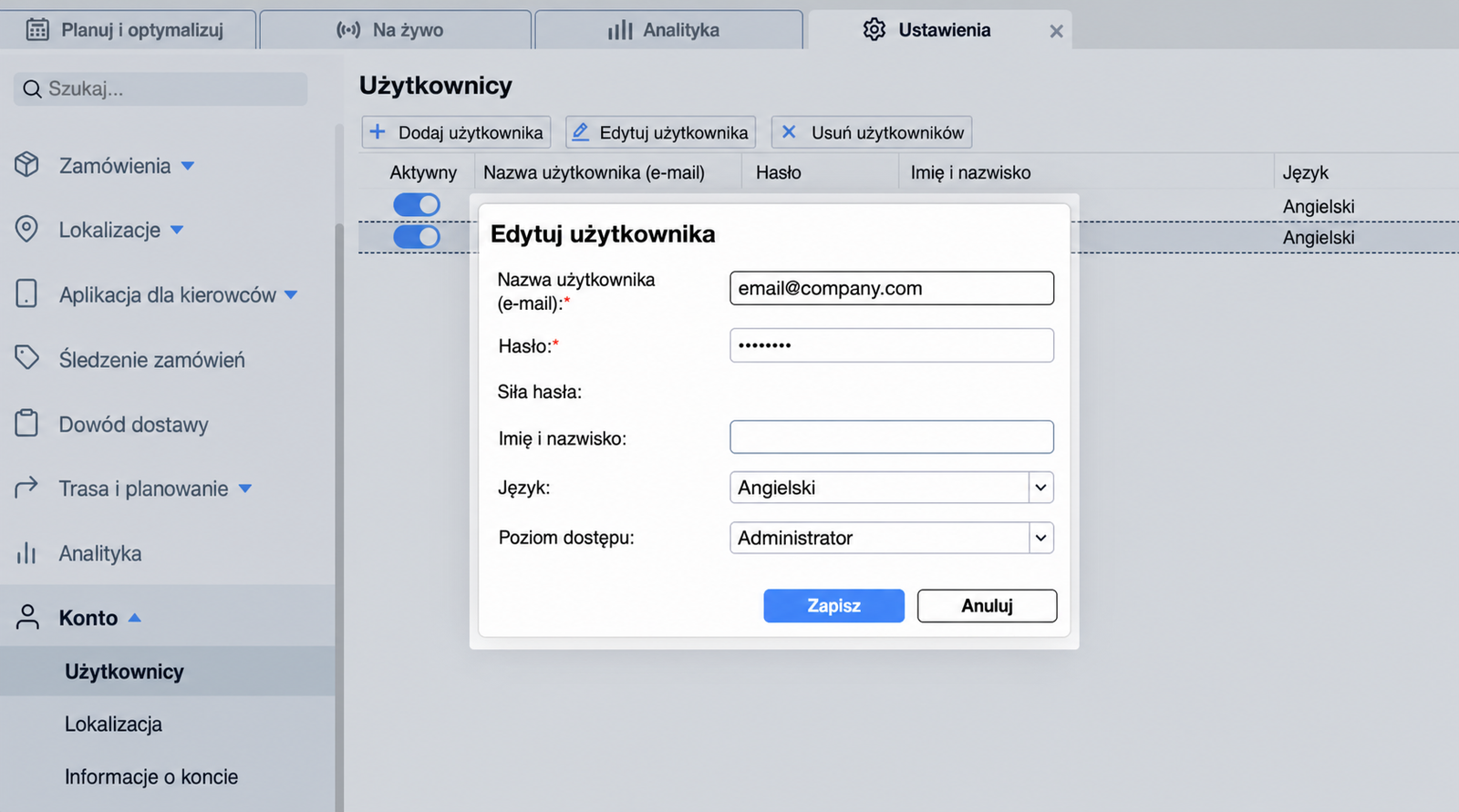
Task: Expand the Aplikacja dla kierowców section arrow
Action: pyautogui.click(x=291, y=294)
